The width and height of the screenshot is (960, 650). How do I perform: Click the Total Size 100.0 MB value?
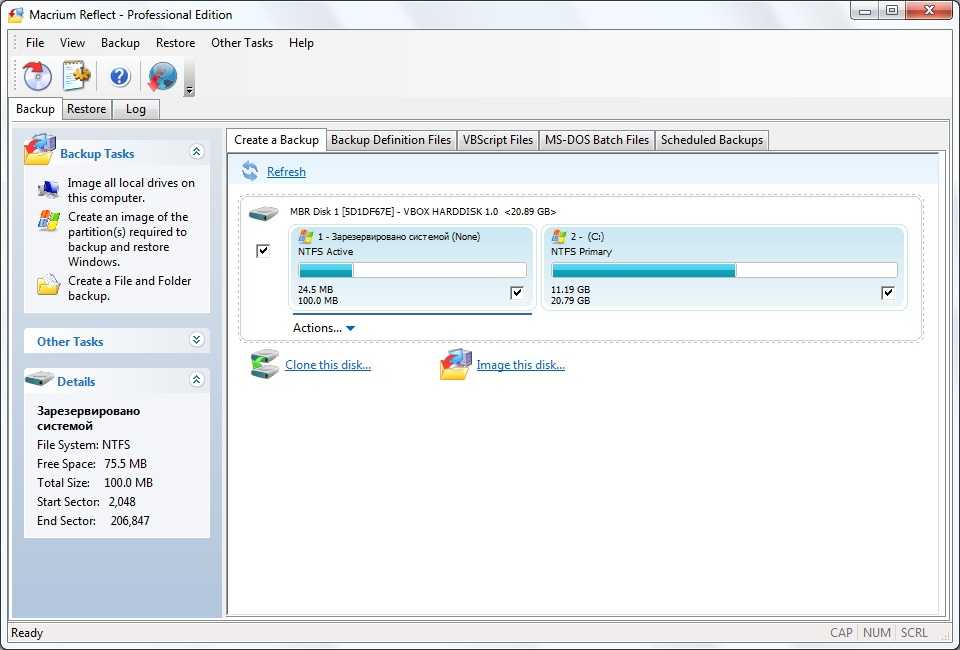[x=129, y=483]
